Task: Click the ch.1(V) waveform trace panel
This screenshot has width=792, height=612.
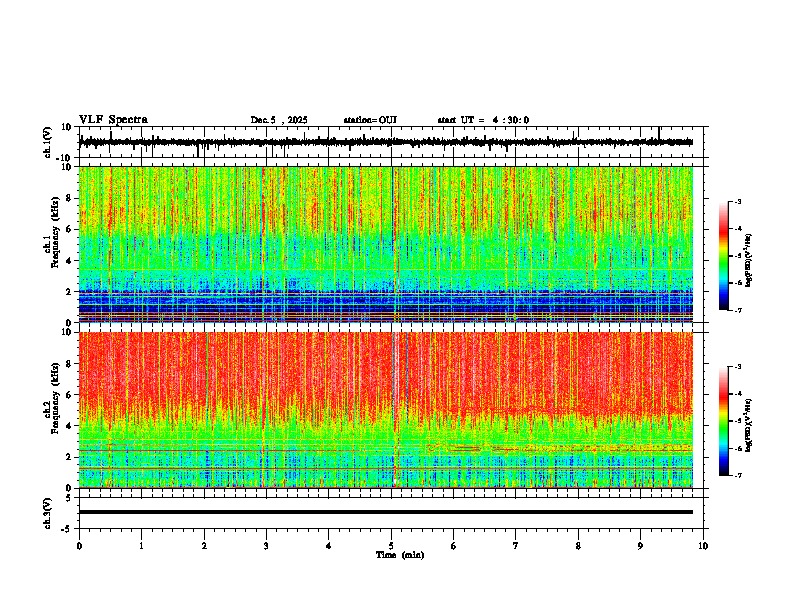Action: coord(393,142)
